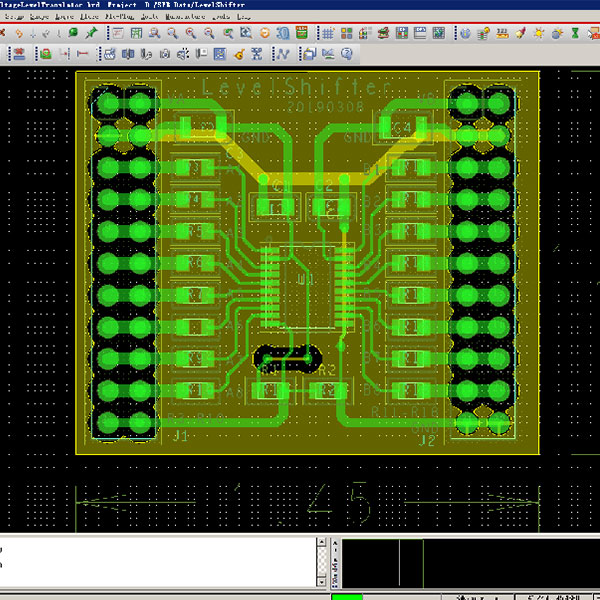
Task: Click the yellow sun highlight icon
Action: pos(539,34)
